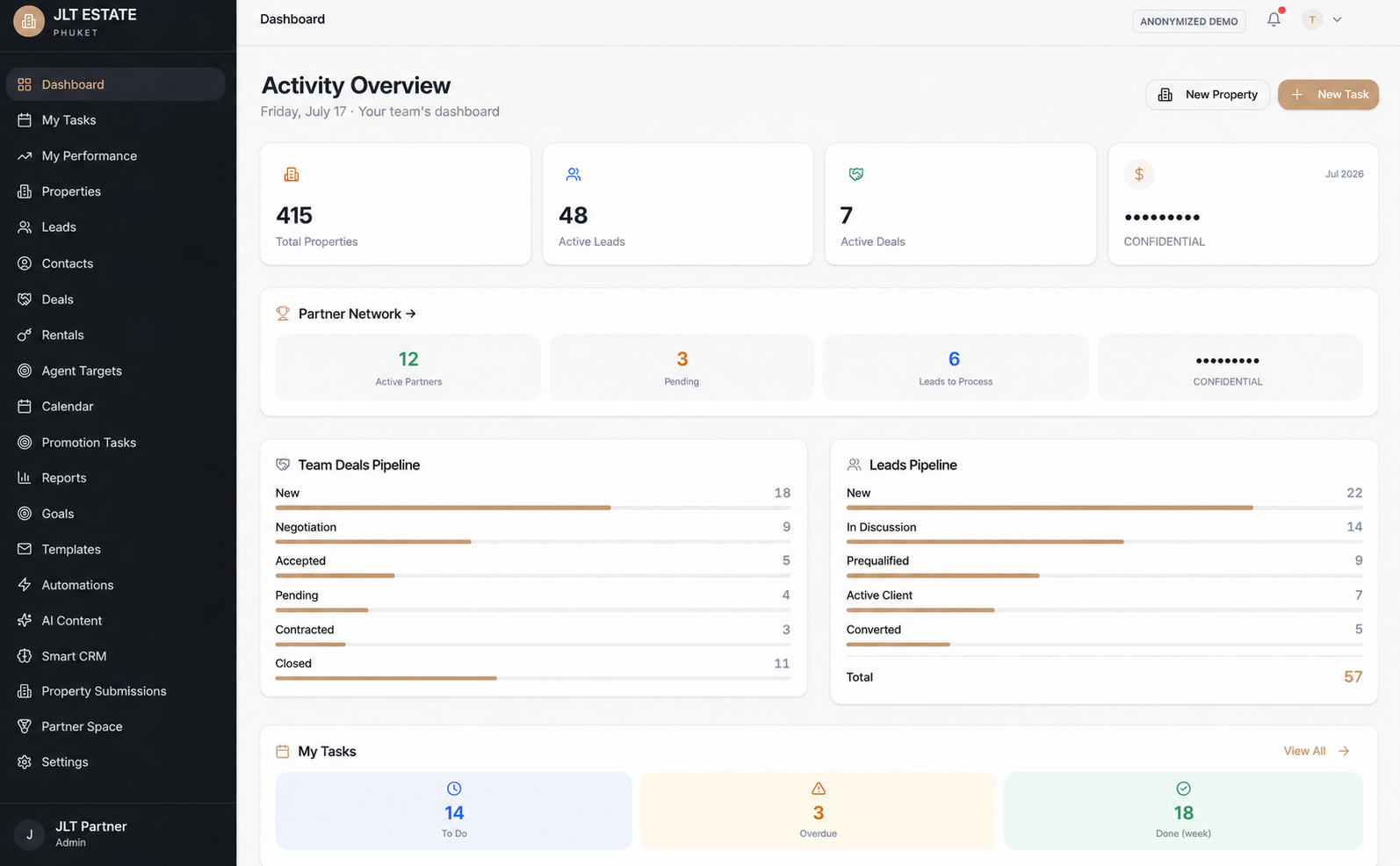1400x866 pixels.
Task: Click the Agent Targets icon
Action: [25, 371]
